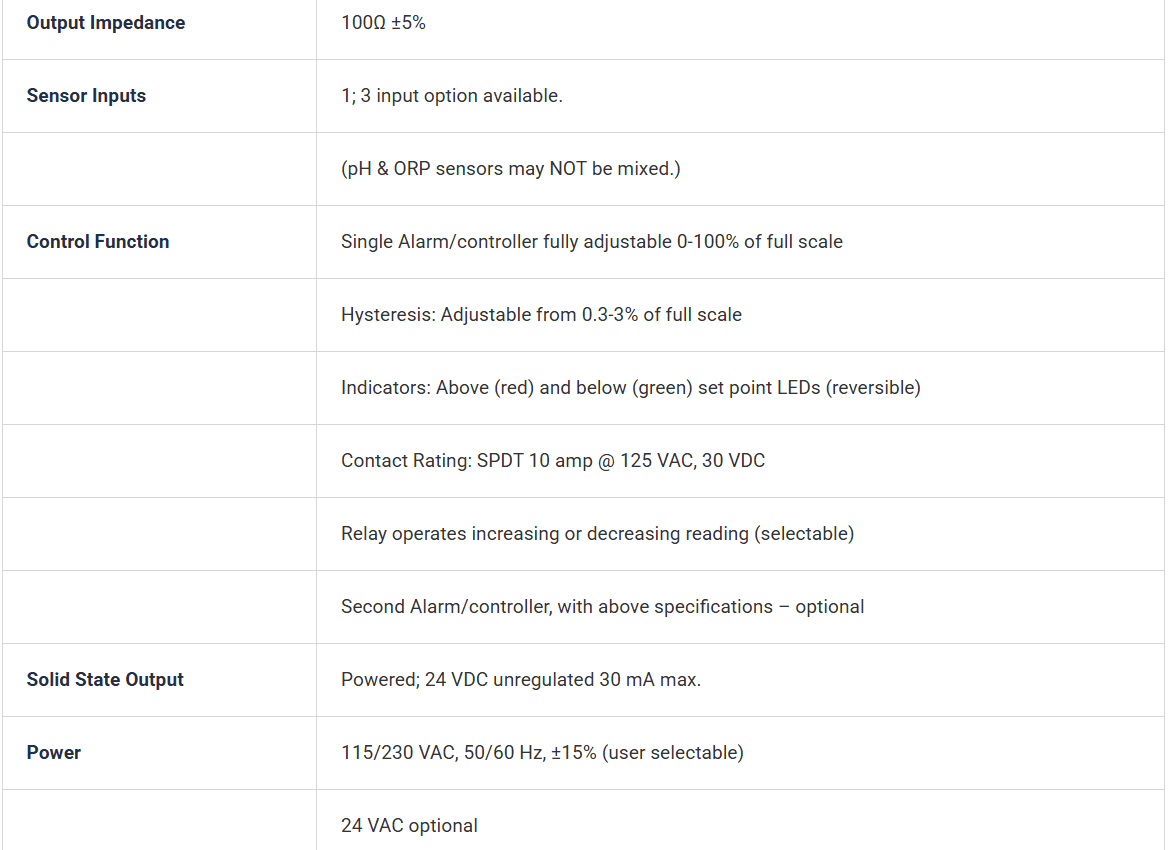Viewport: 1172px width, 850px height.
Task: Click the Output Impedance row label
Action: click(x=106, y=22)
